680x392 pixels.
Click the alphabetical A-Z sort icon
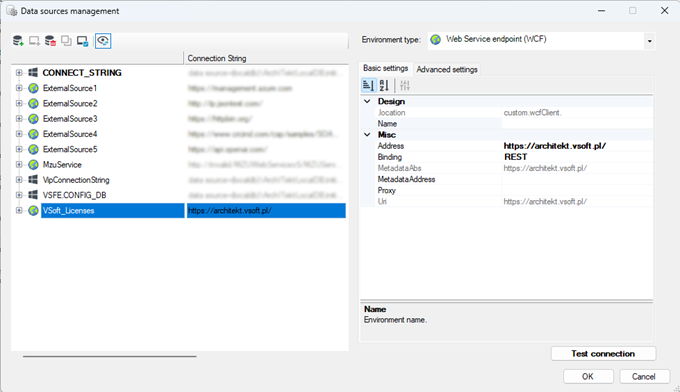384,85
